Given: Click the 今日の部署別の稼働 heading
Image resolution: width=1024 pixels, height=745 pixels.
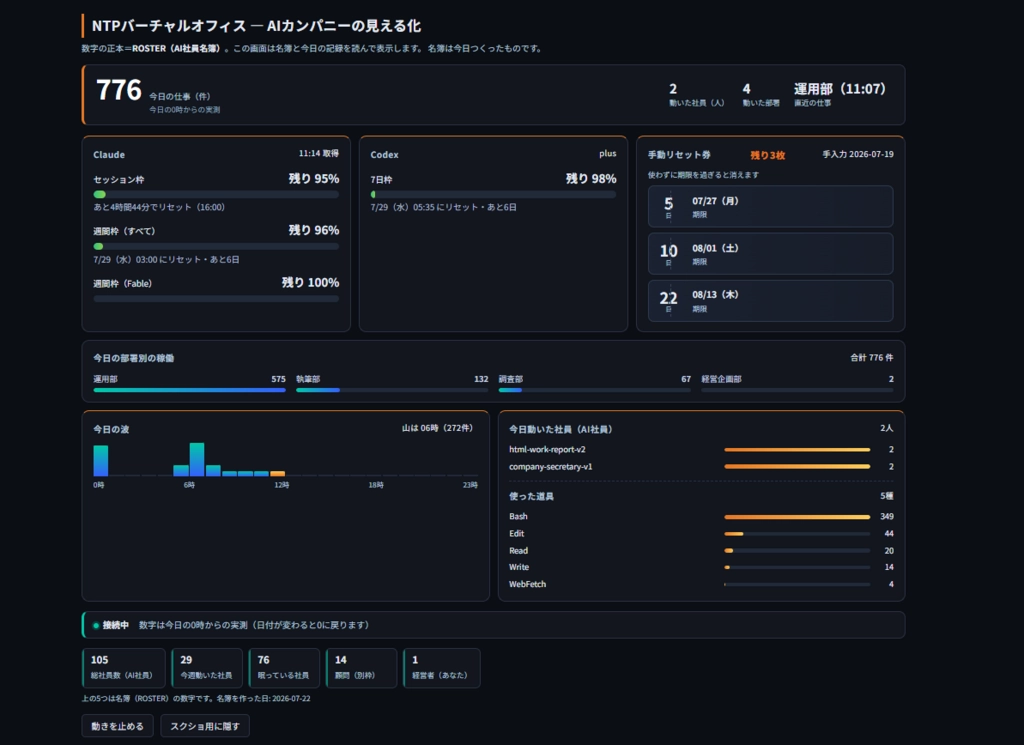Looking at the screenshot, I should 133,358.
